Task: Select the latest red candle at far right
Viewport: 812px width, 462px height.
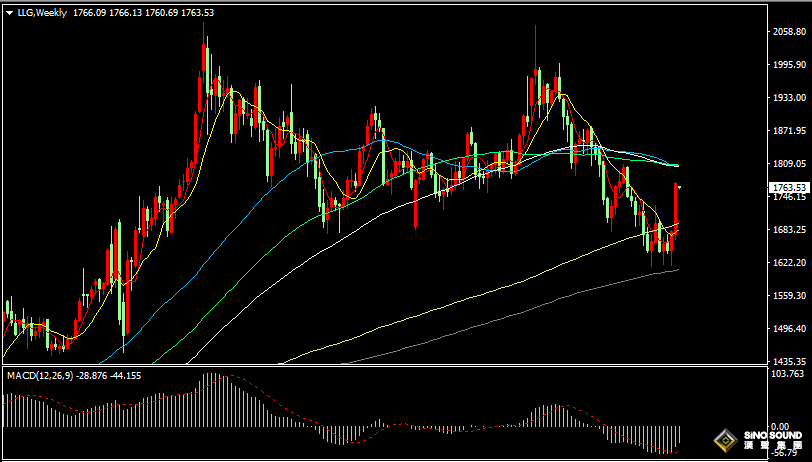Action: (x=677, y=205)
